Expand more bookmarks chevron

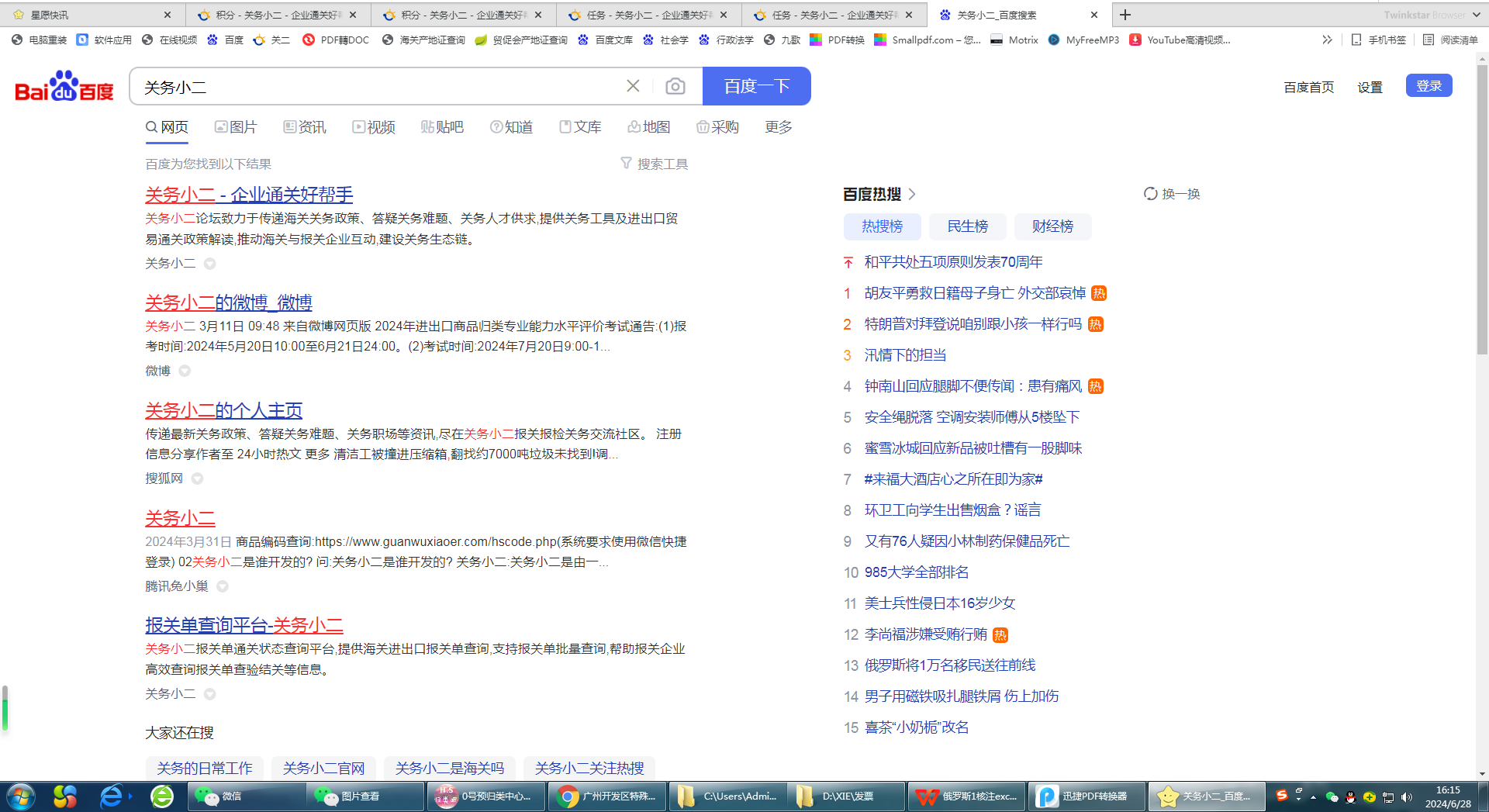[1327, 40]
